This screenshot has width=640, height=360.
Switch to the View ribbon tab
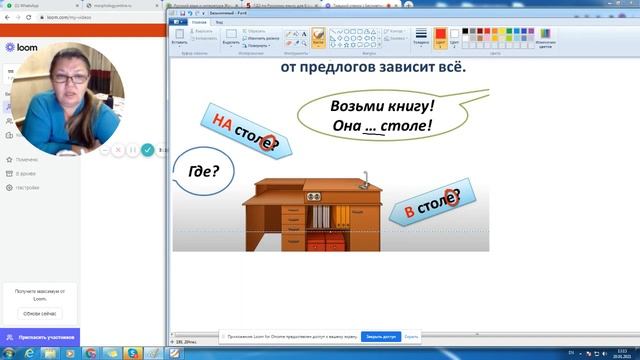(219, 22)
